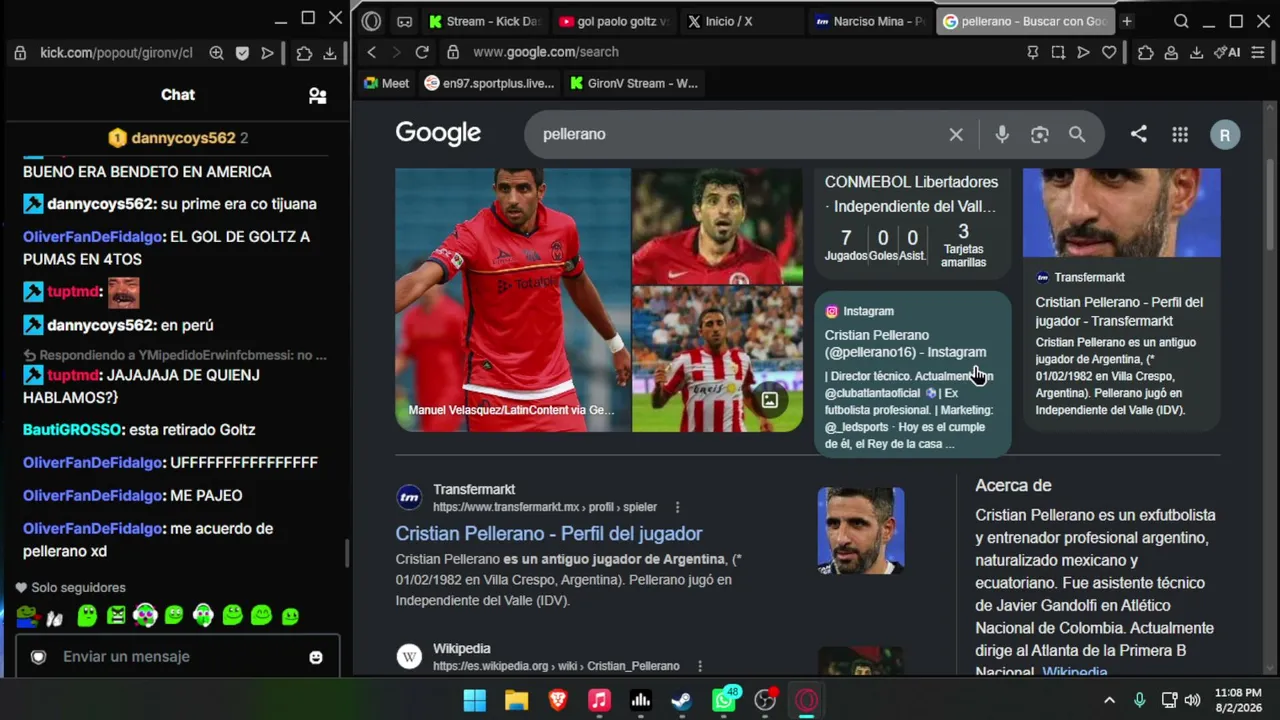Screen dimensions: 1280x720
Task: Open Opera easy setup sliders
Action: 1258,52
